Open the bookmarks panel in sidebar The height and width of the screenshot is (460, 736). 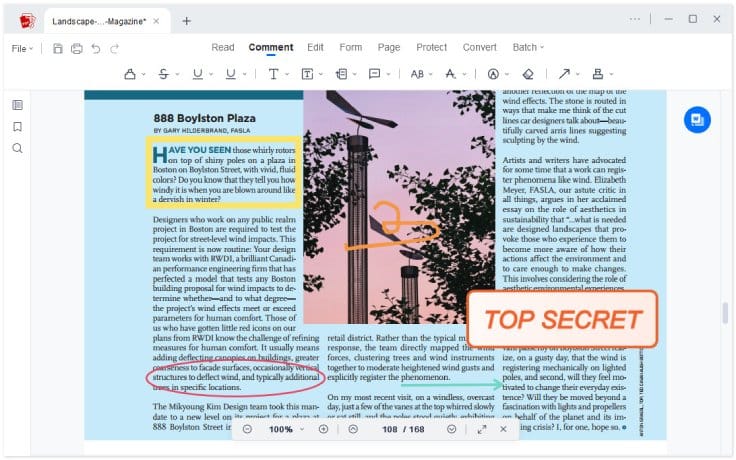(17, 127)
